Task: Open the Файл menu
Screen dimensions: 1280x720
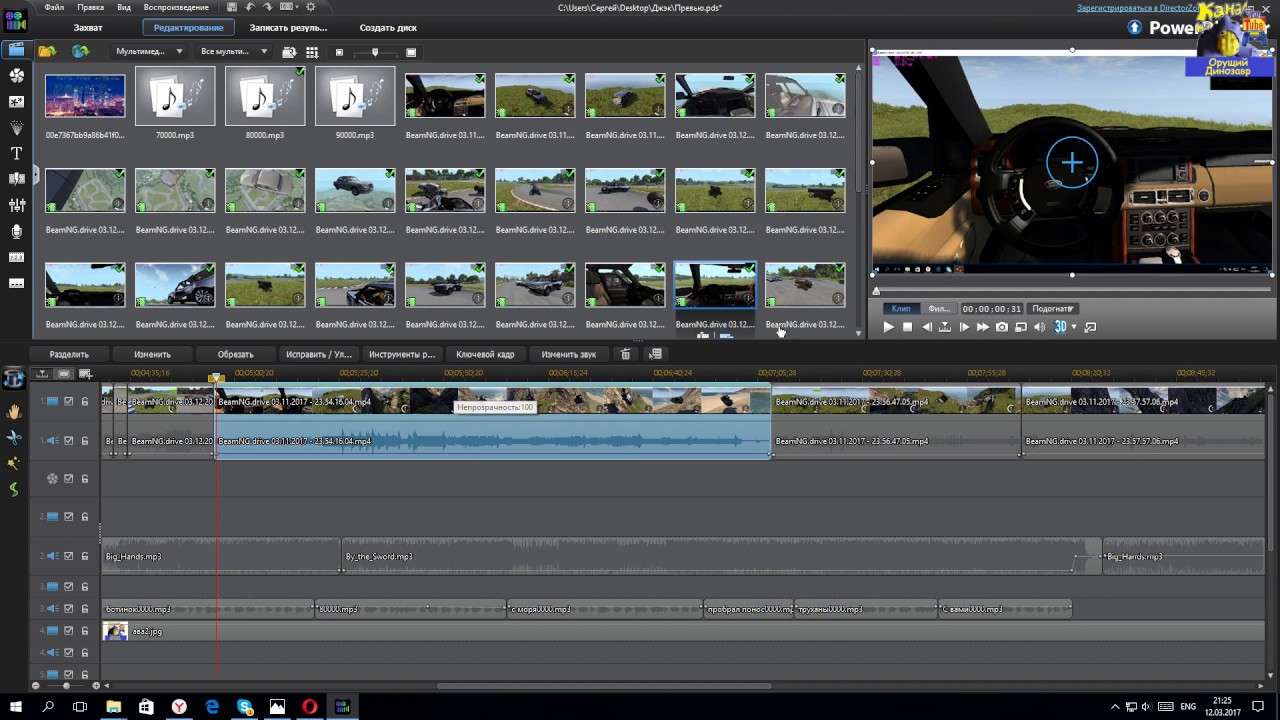Action: coord(54,7)
